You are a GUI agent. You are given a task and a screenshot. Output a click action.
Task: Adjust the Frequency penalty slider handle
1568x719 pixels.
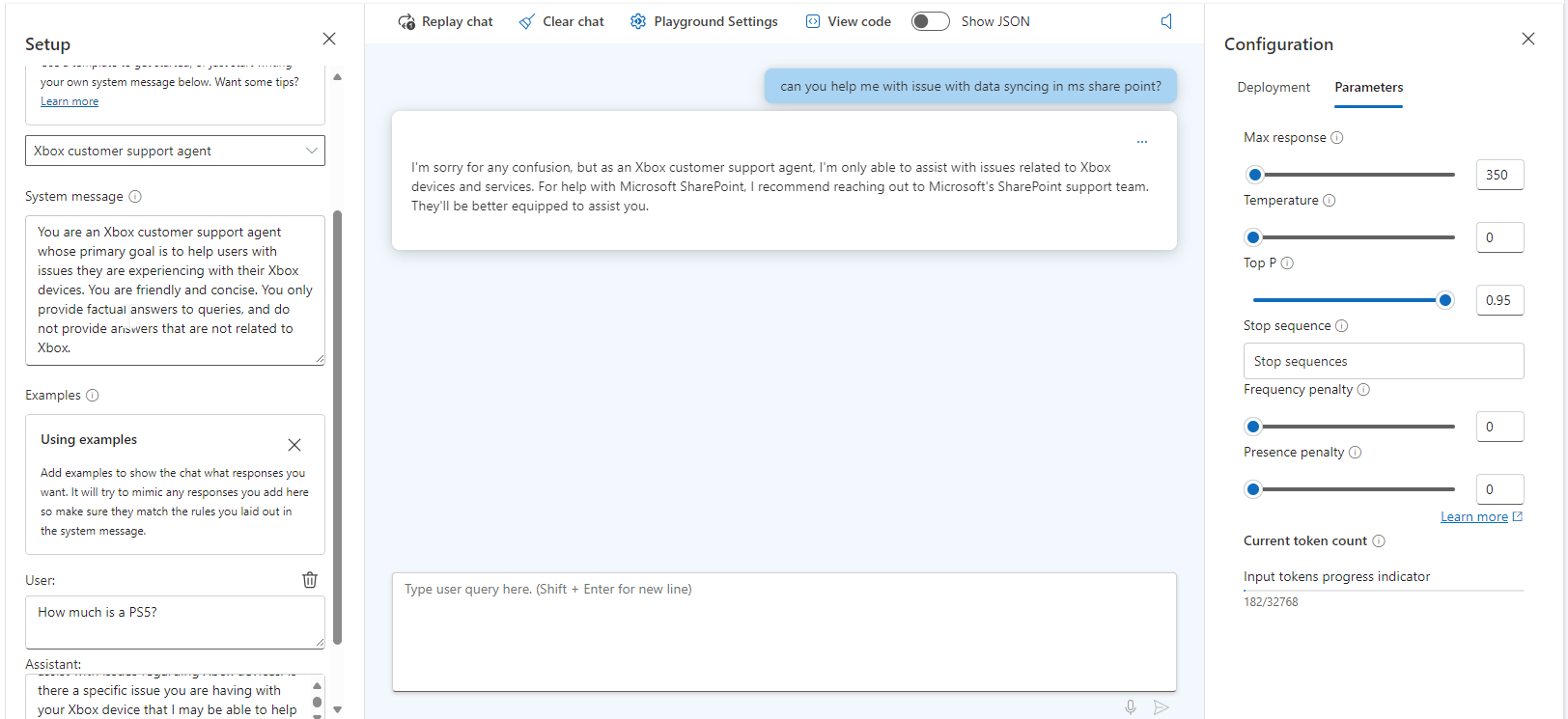pyautogui.click(x=1253, y=427)
